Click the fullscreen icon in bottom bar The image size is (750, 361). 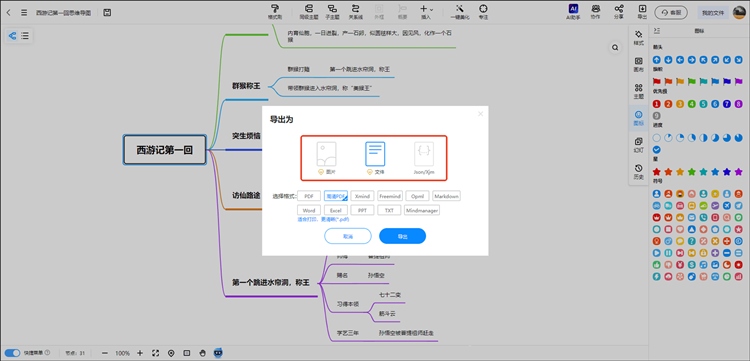point(155,353)
